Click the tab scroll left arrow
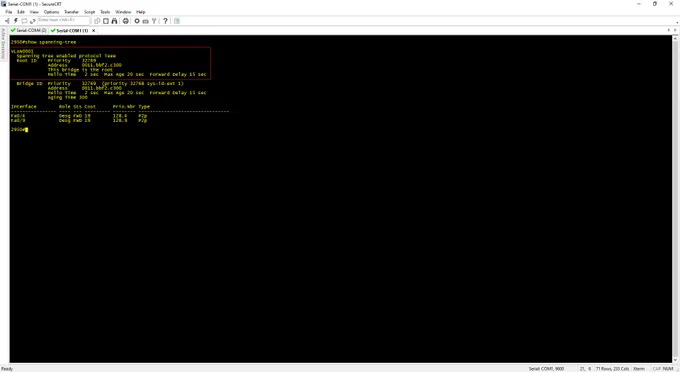The image size is (680, 372). pos(669,30)
